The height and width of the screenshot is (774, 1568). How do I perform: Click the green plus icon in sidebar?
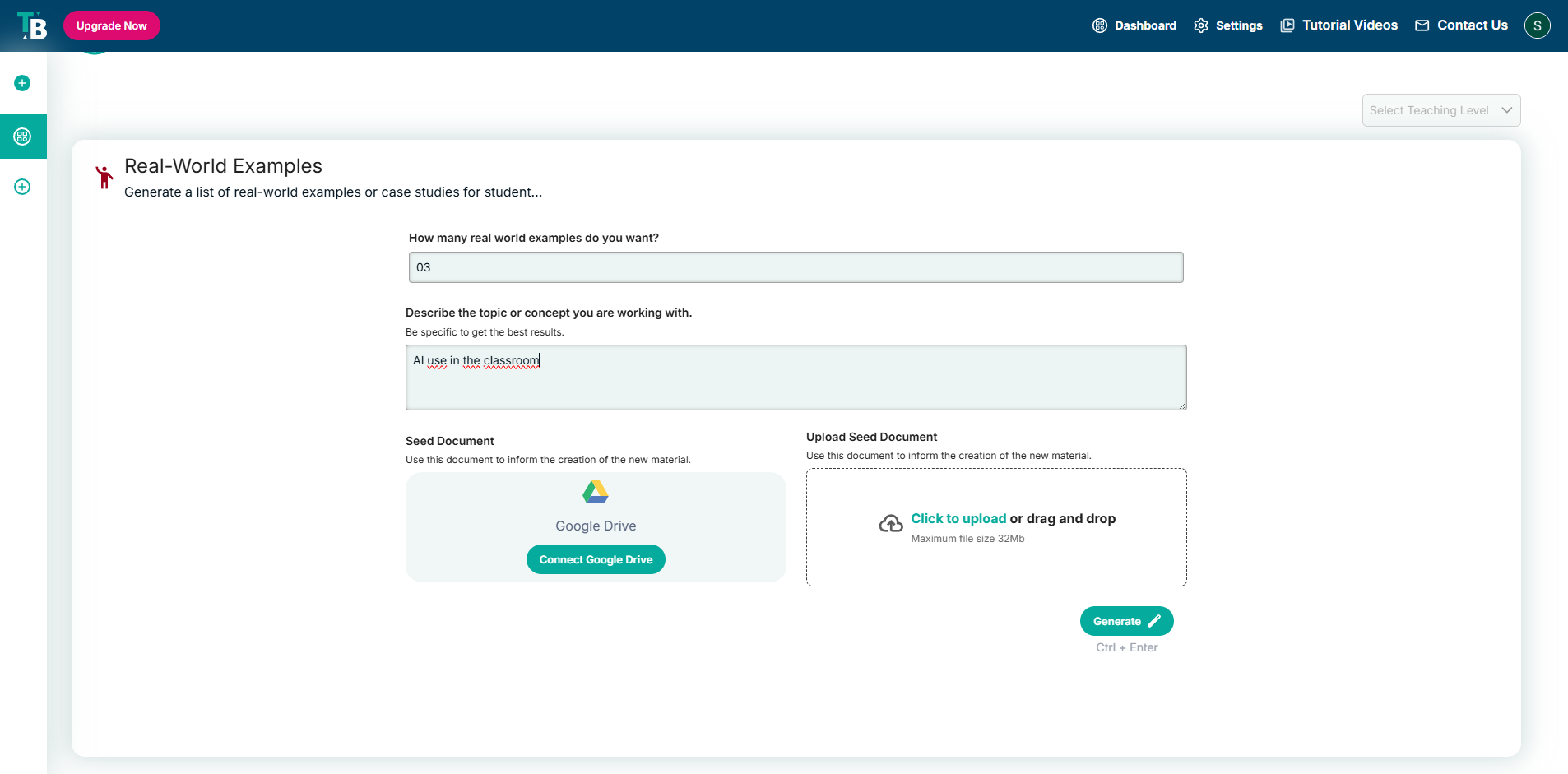(x=22, y=83)
